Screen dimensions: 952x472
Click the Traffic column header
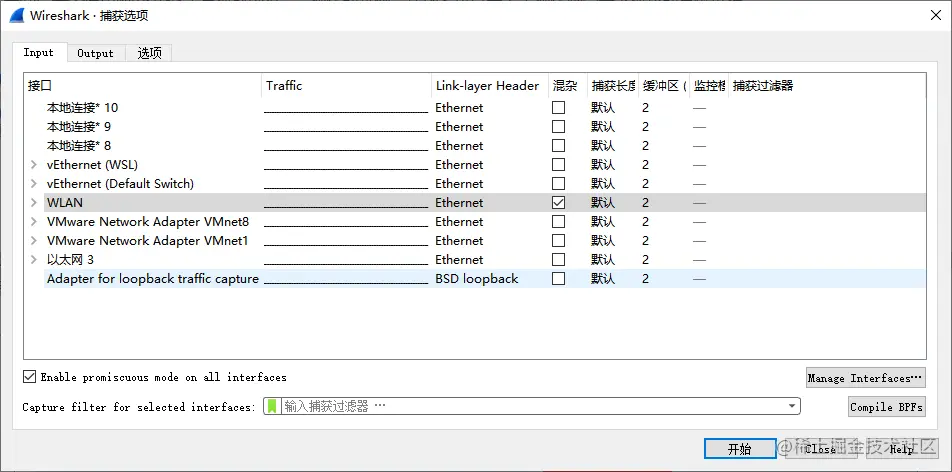[347, 86]
